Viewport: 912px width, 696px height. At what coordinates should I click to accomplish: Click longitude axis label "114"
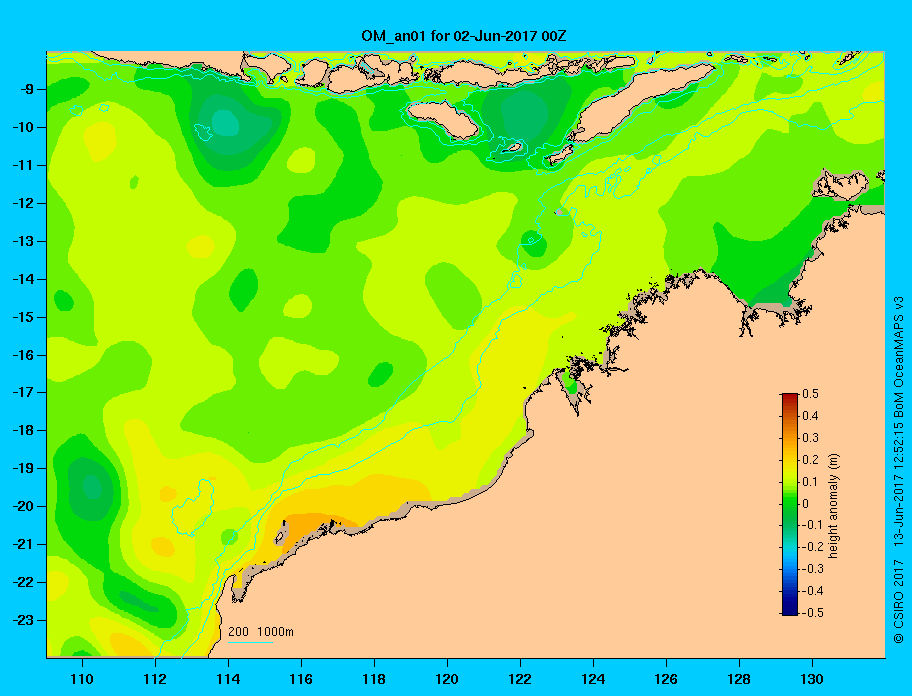point(228,679)
